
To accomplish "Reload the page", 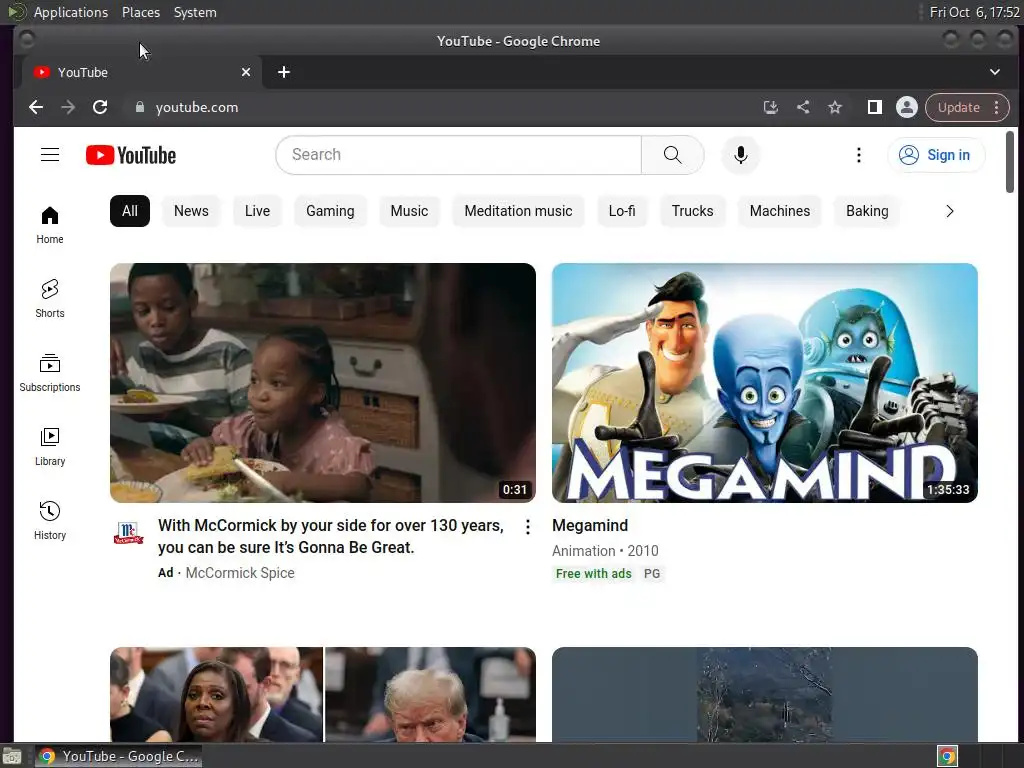I will (100, 107).
